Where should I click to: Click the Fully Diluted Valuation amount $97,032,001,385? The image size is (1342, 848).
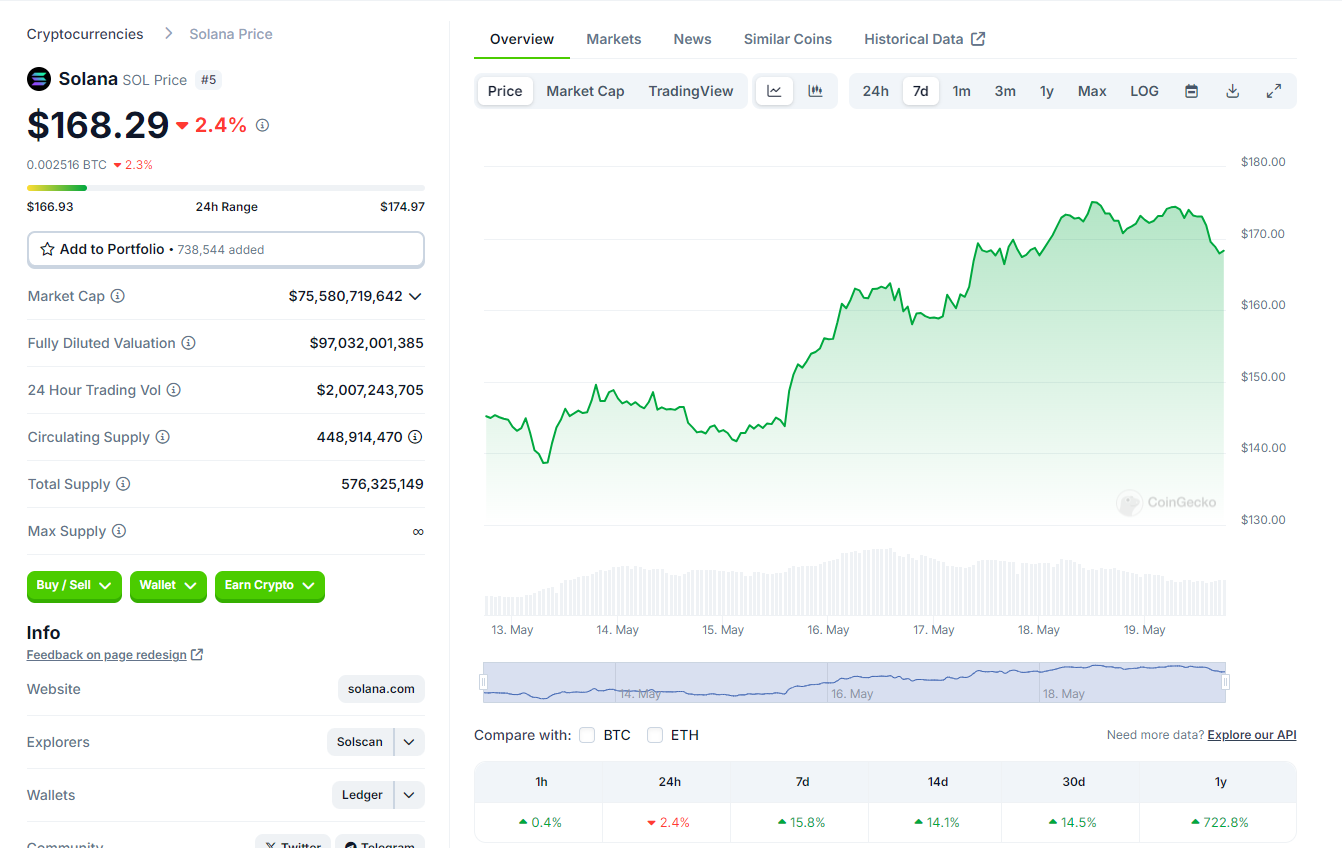pyautogui.click(x=367, y=343)
